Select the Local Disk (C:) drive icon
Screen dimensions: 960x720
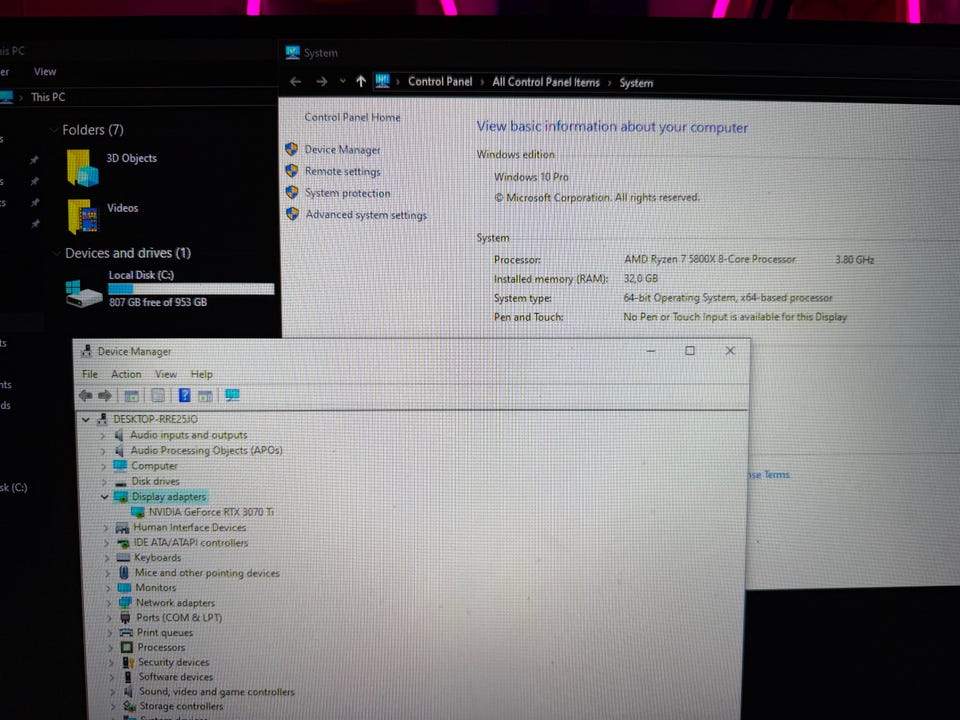[x=83, y=293]
